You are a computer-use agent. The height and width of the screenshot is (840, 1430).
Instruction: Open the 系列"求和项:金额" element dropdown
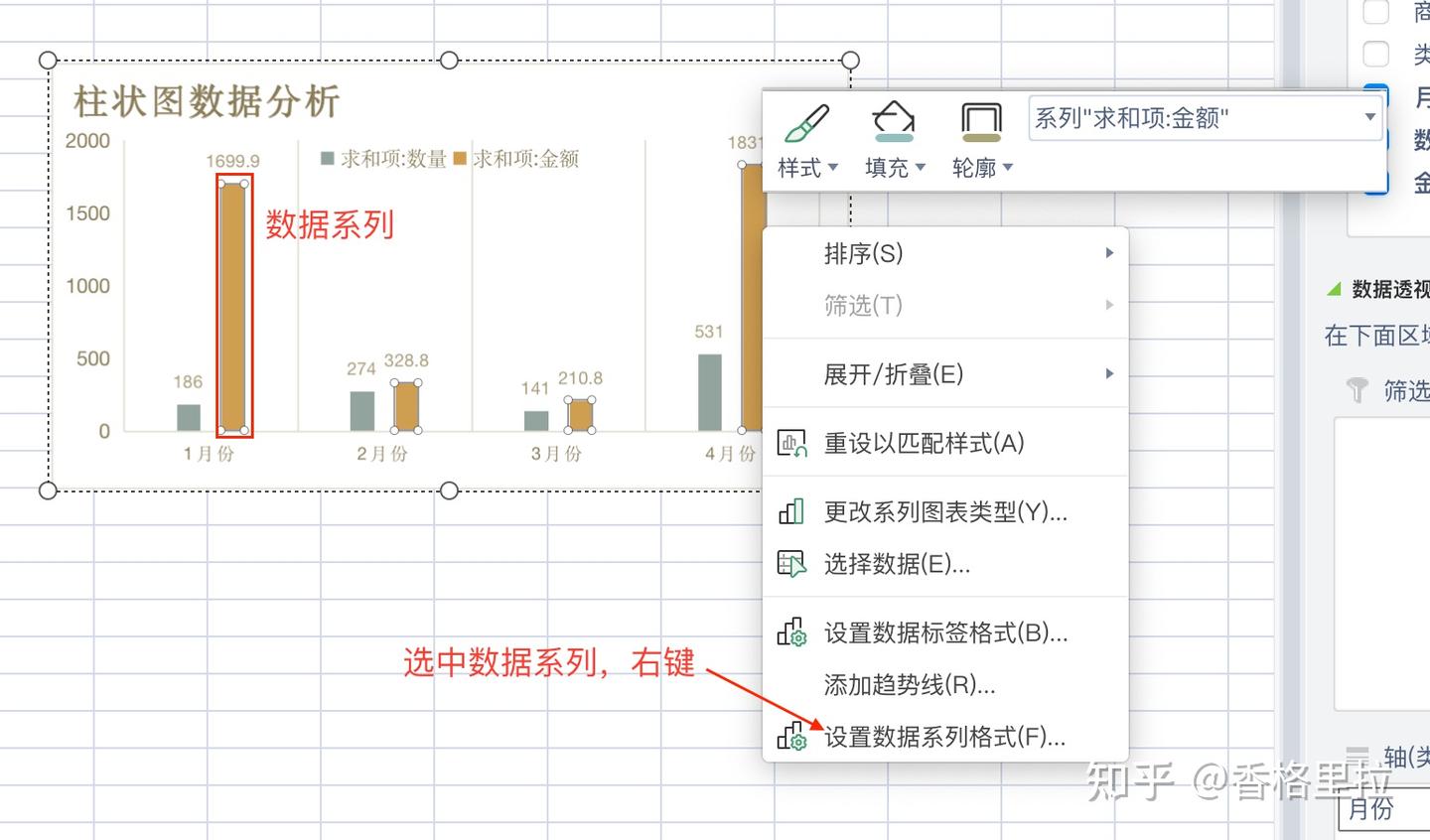[1370, 117]
